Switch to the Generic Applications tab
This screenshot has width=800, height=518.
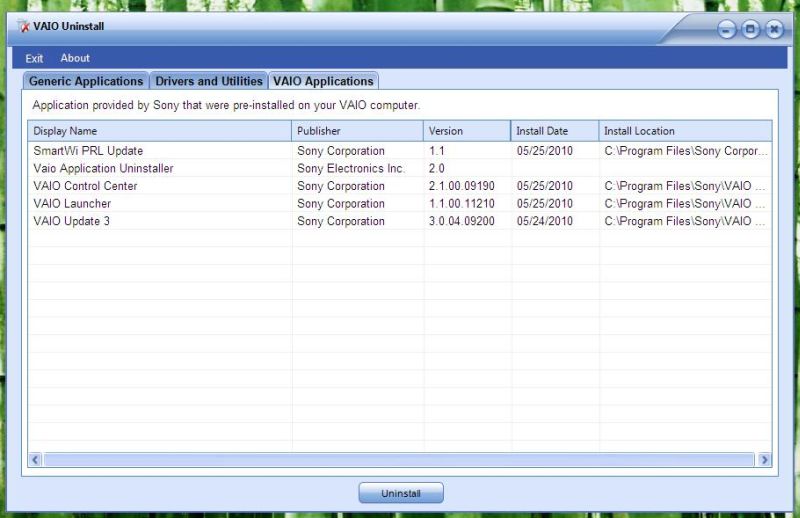point(86,81)
